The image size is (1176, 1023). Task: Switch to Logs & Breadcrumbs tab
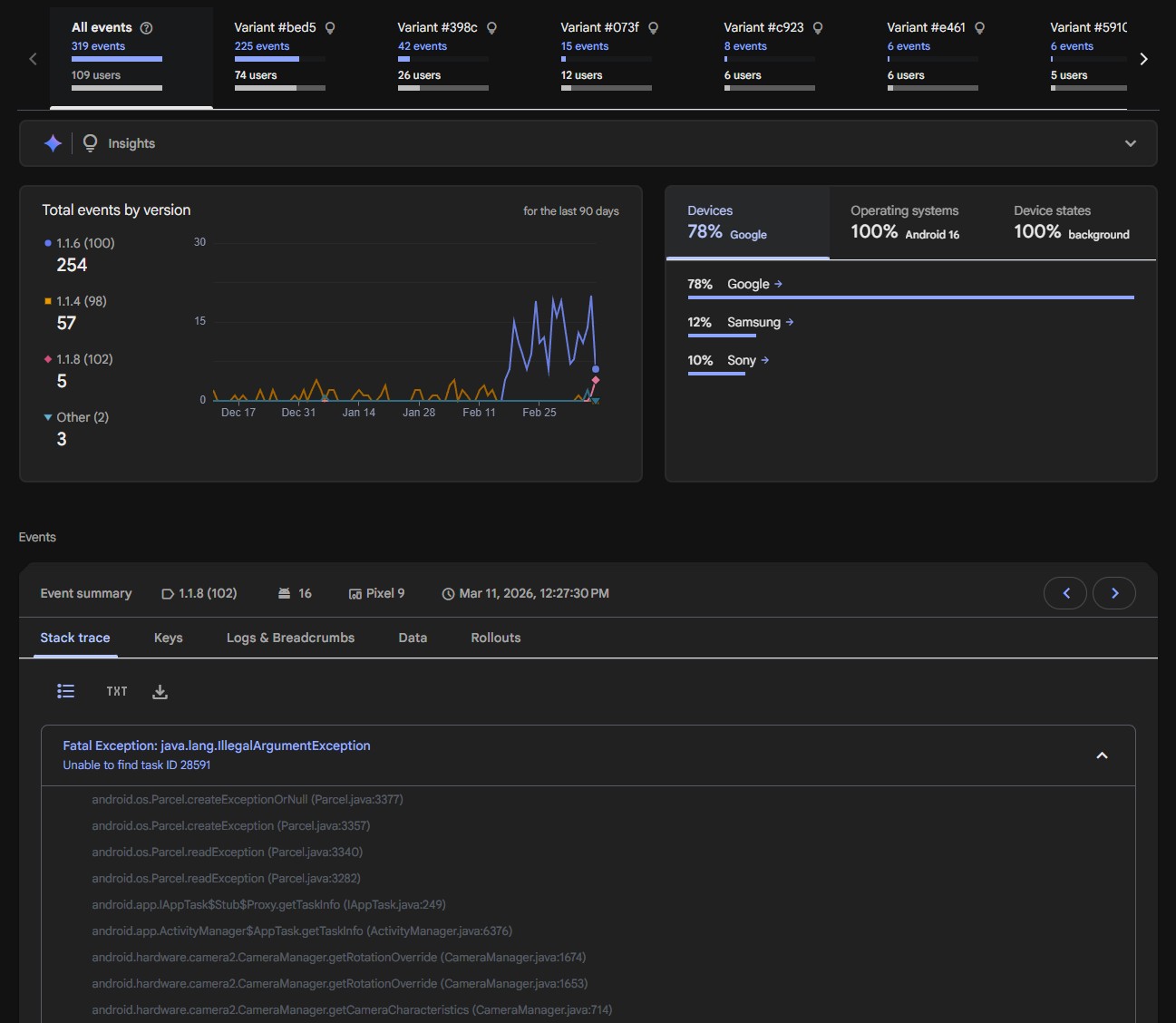point(290,638)
